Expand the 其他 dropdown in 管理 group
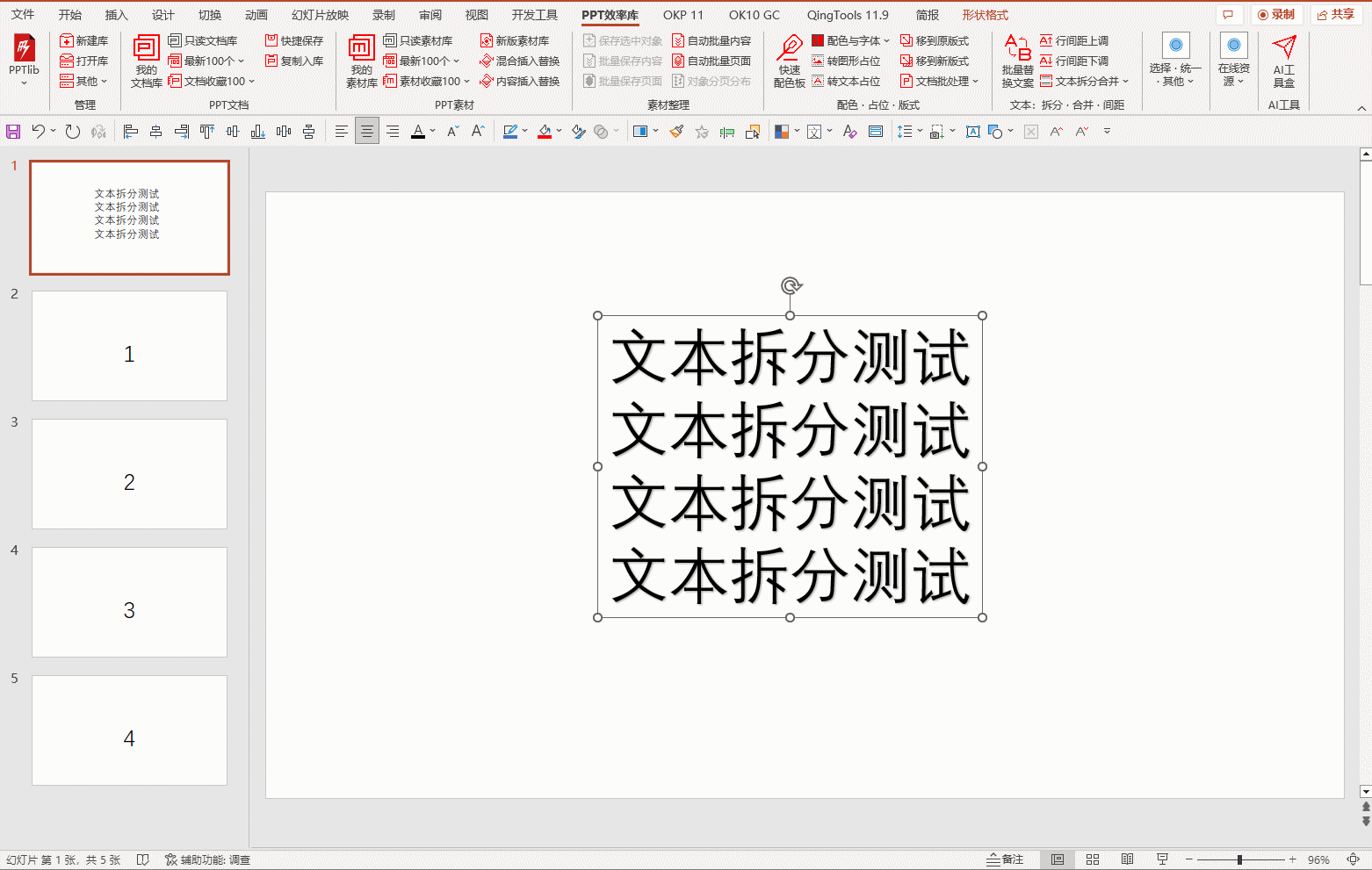1372x870 pixels. (83, 81)
